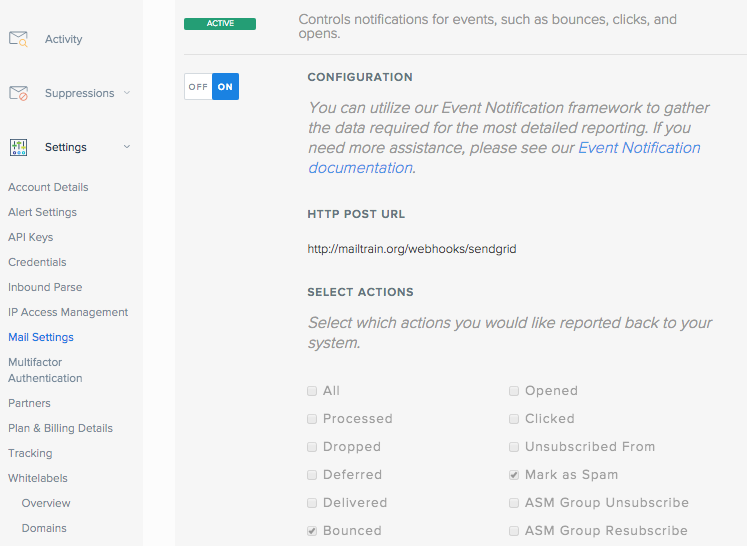Screen dimensions: 747x546
Task: Click the Settings sliders icon
Action: click(x=18, y=147)
